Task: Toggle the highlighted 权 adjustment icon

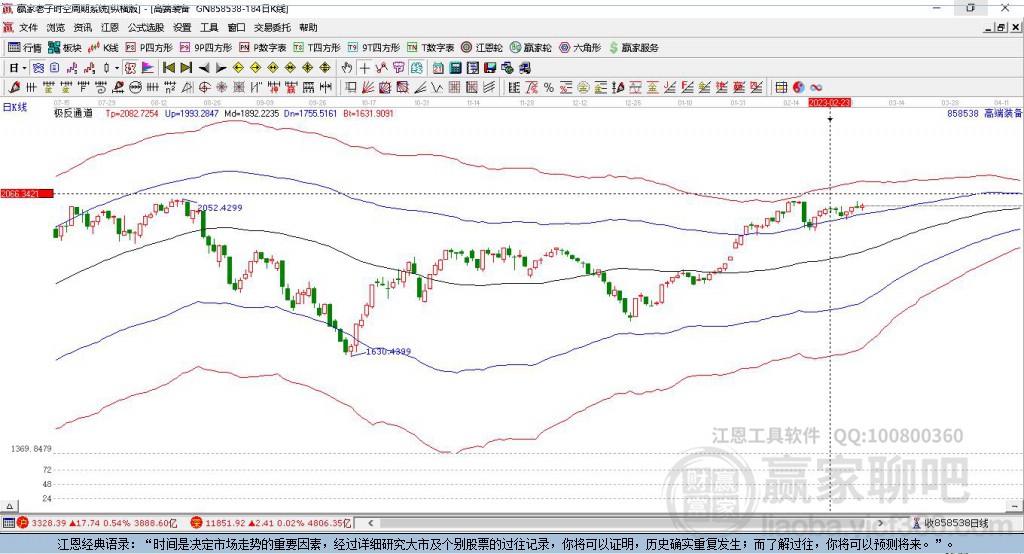Action: pos(131,68)
